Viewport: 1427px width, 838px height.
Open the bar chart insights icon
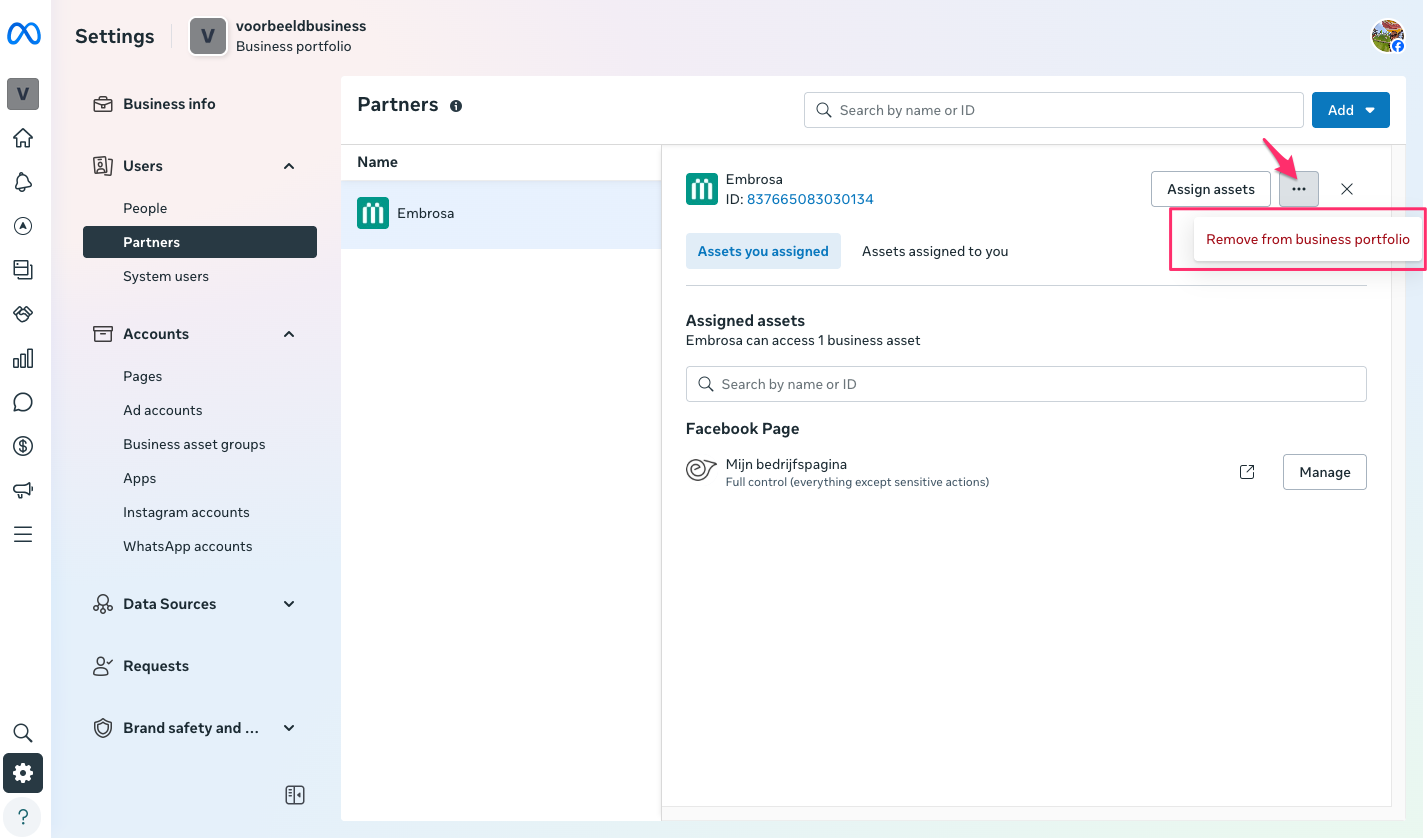(23, 358)
